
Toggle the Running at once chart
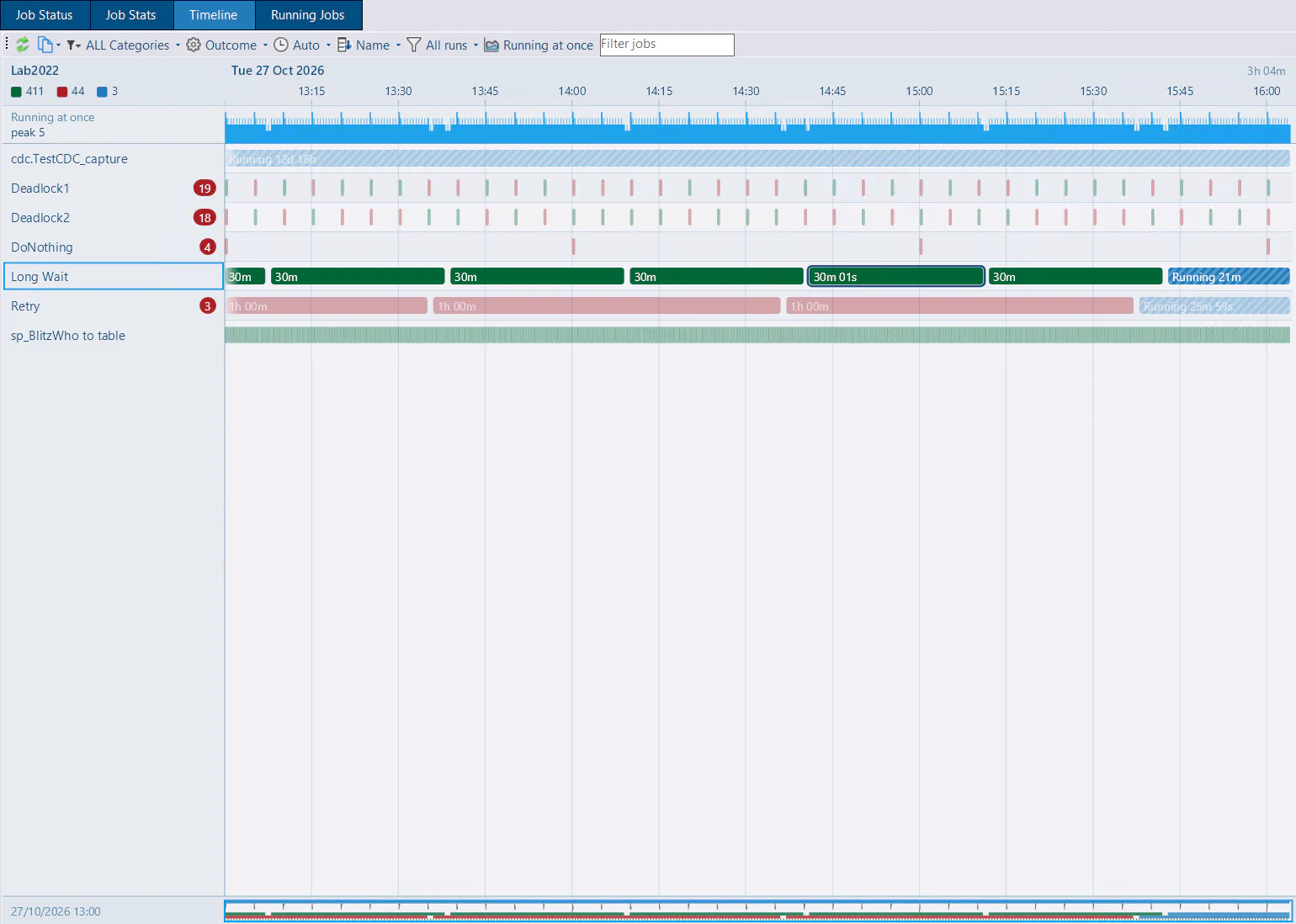(539, 45)
